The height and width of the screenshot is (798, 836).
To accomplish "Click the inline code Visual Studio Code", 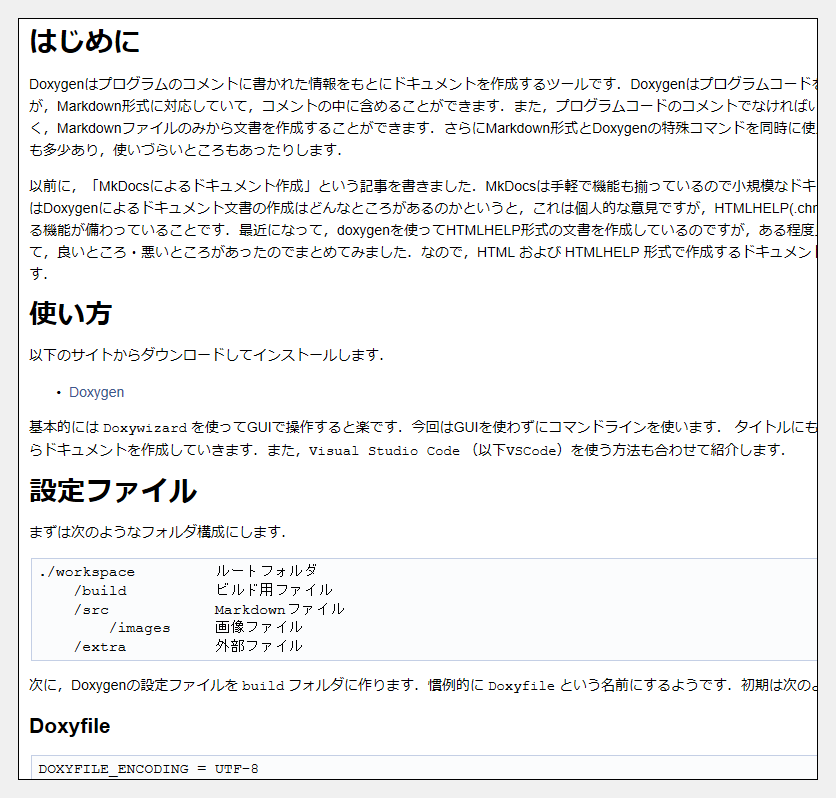I will coord(384,451).
